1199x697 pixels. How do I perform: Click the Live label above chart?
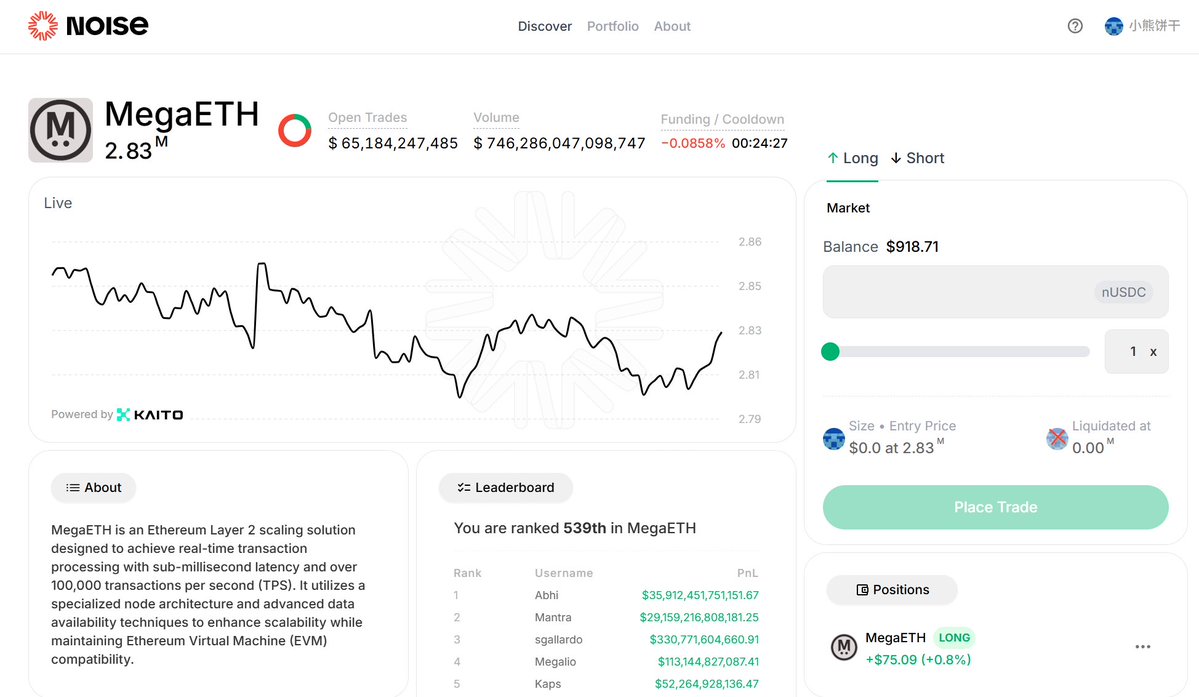coord(58,203)
